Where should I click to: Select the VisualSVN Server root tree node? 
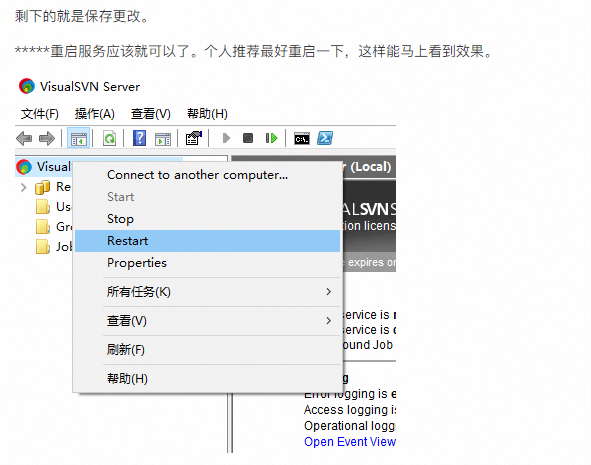coord(44,167)
